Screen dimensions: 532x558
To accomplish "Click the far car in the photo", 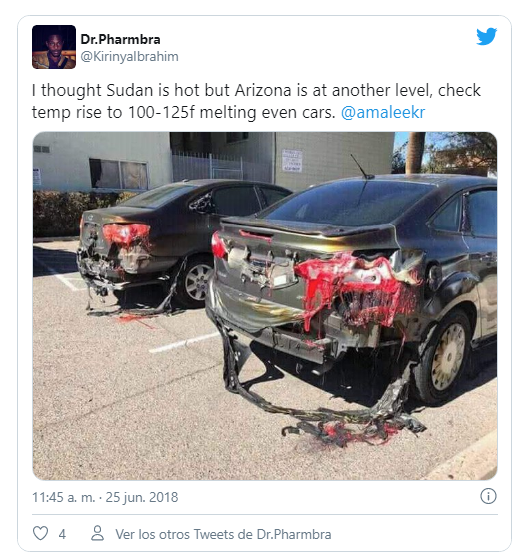I will (178, 246).
